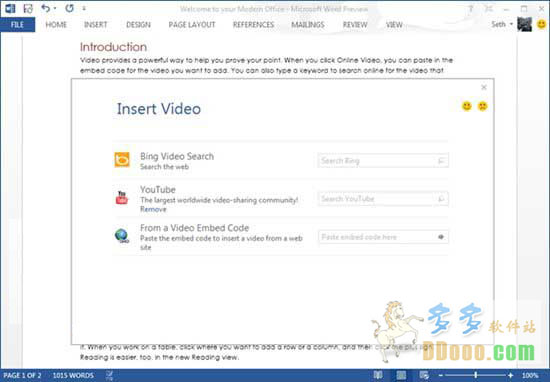Click the proofing errors status icon
Screen dimensions: 550x382
109,375
